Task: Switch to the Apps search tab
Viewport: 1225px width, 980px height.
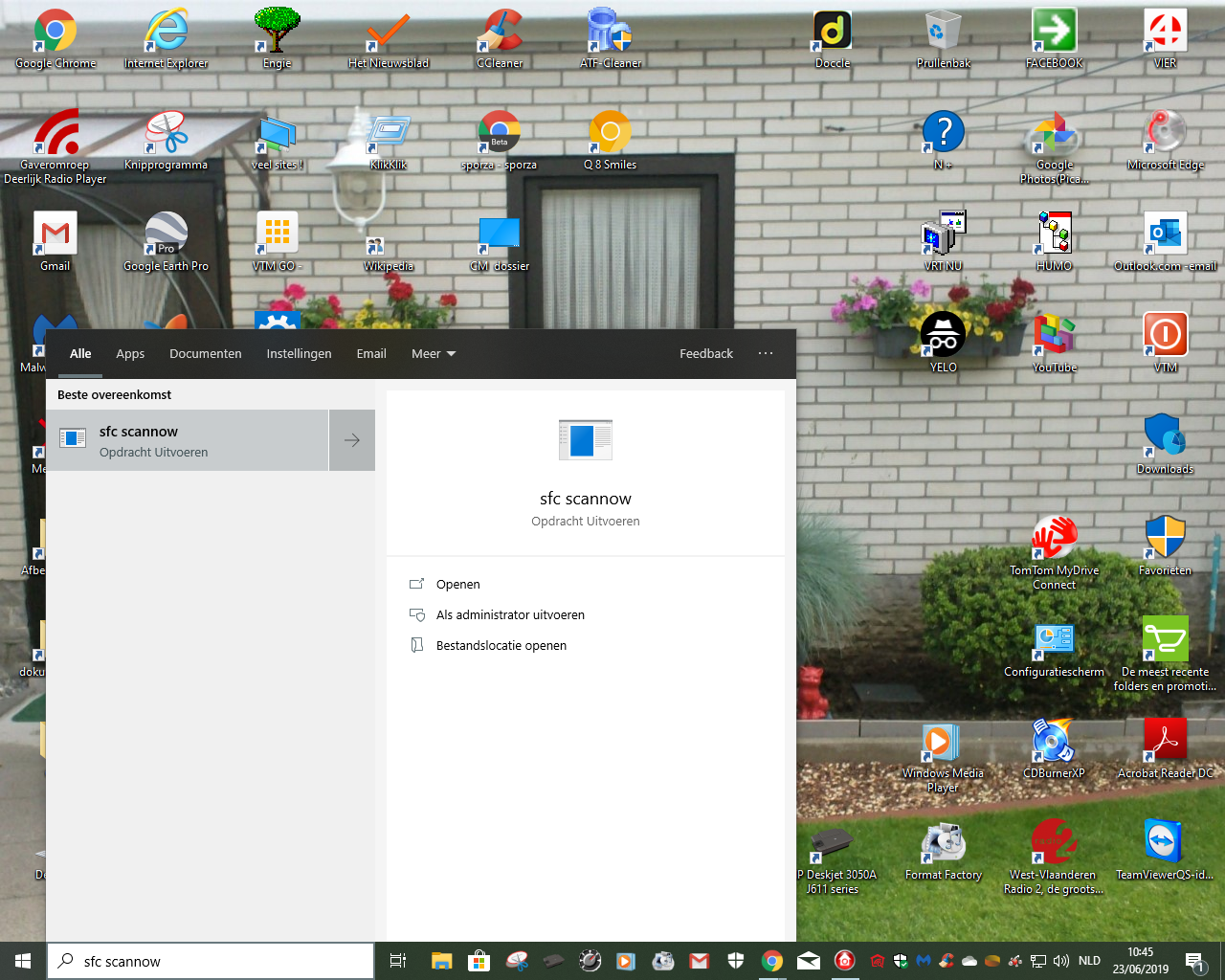Action: [130, 354]
